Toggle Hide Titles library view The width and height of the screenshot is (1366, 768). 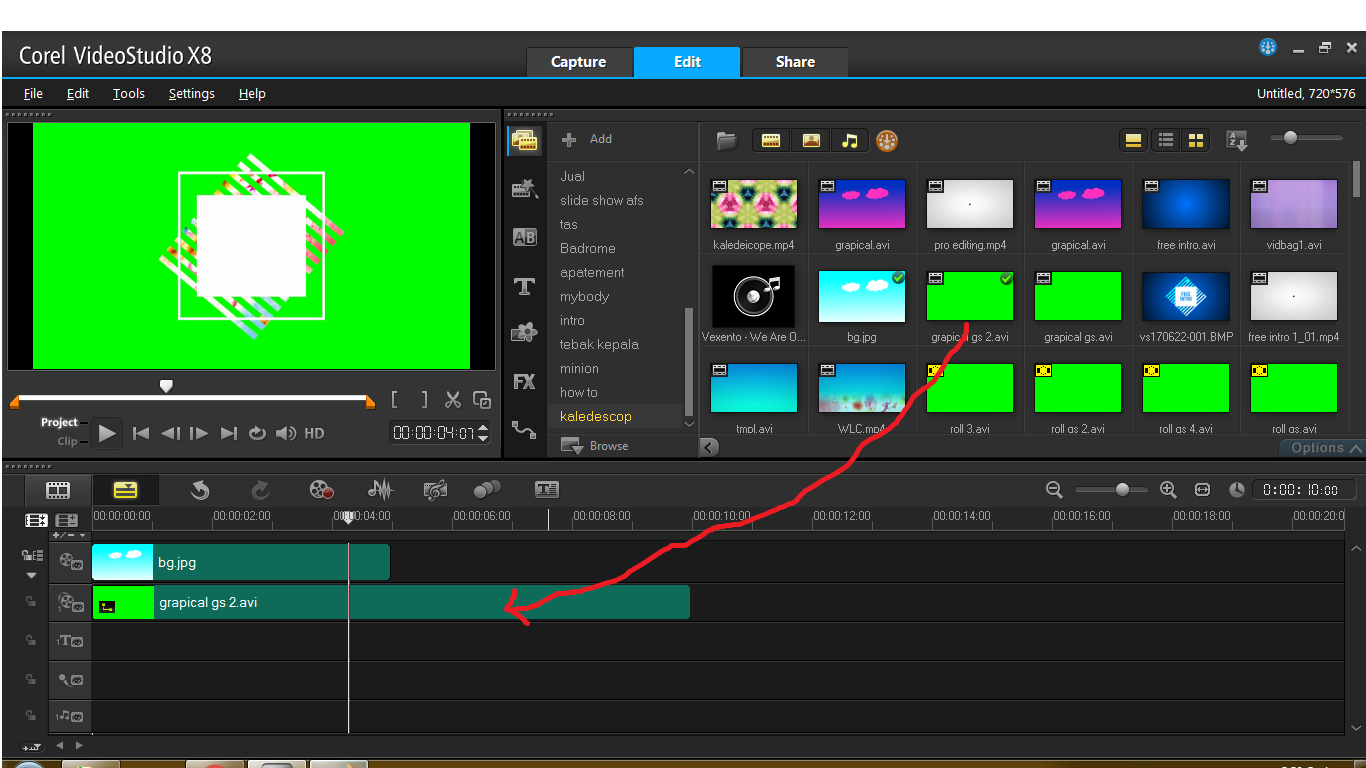[1133, 141]
